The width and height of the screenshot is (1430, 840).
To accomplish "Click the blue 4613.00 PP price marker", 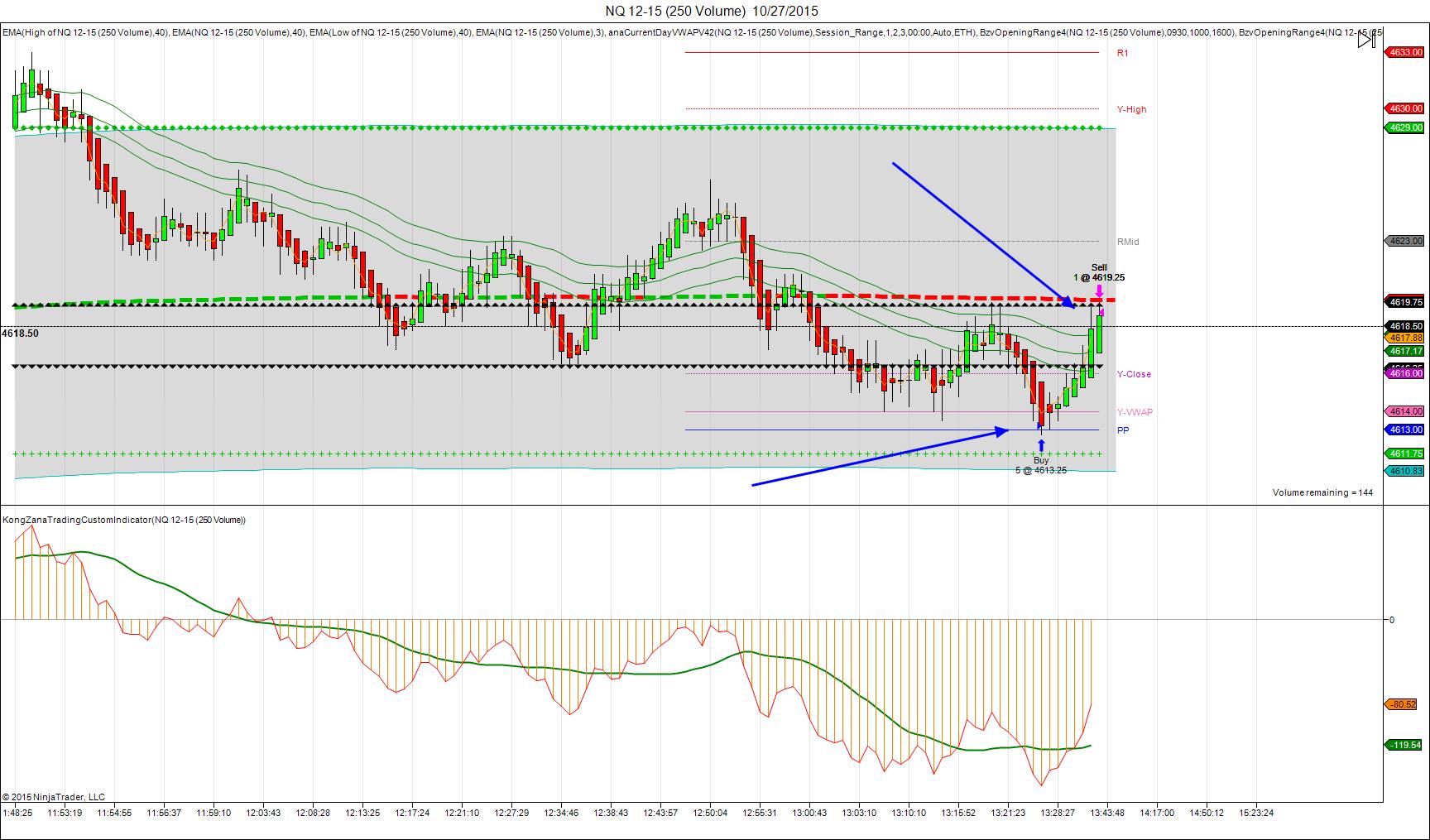I will (1404, 430).
